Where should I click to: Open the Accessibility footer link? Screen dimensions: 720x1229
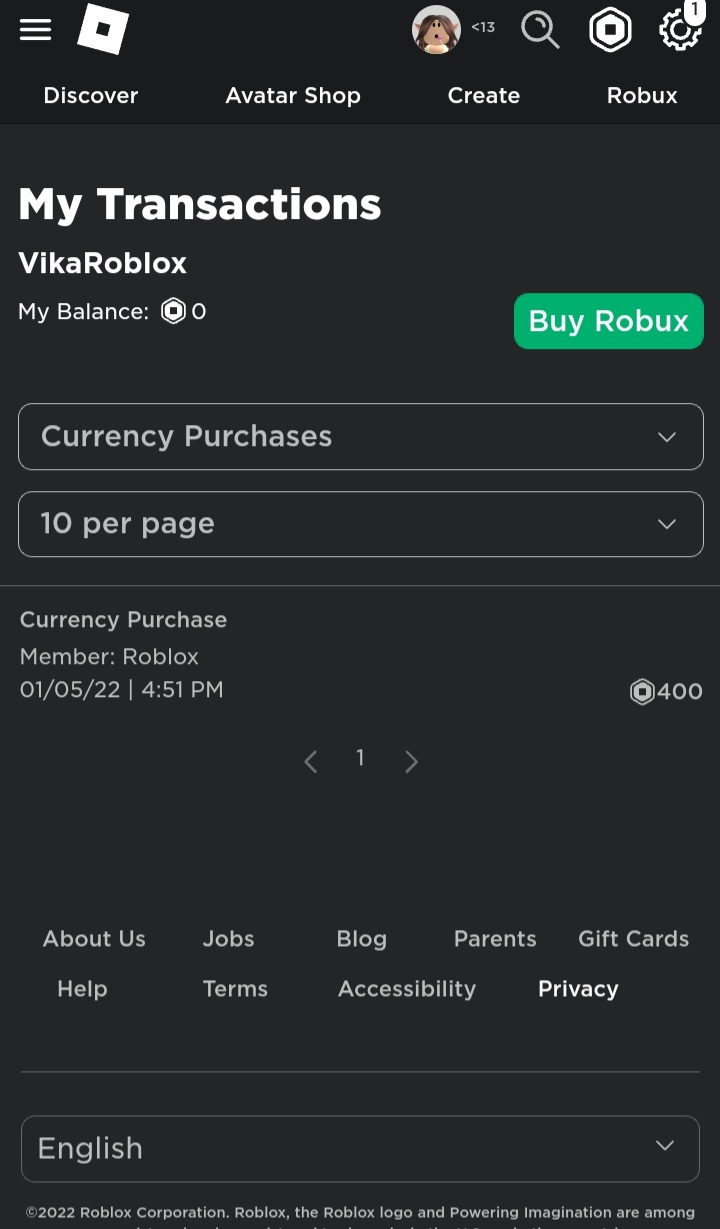pos(407,989)
